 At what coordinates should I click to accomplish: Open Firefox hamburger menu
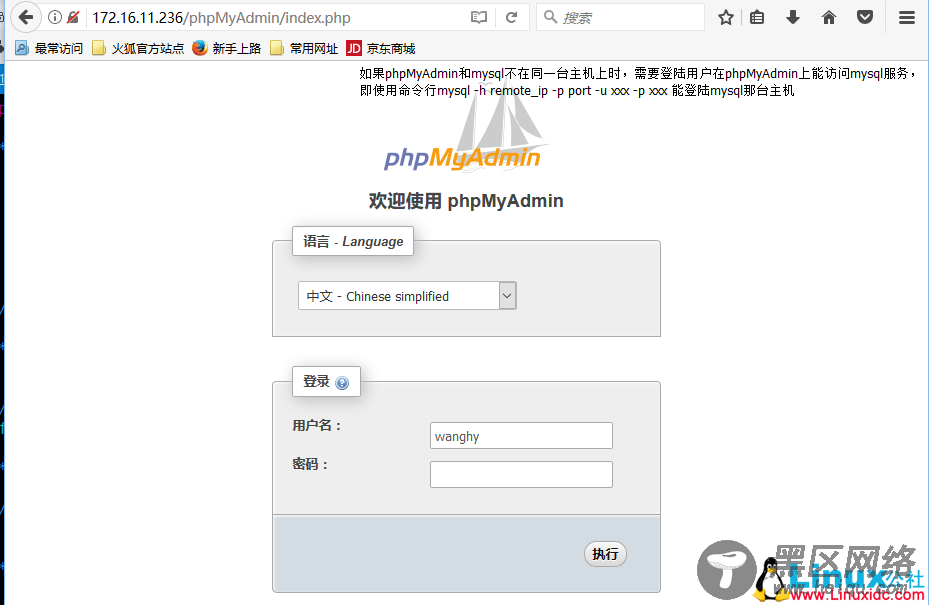coord(906,17)
